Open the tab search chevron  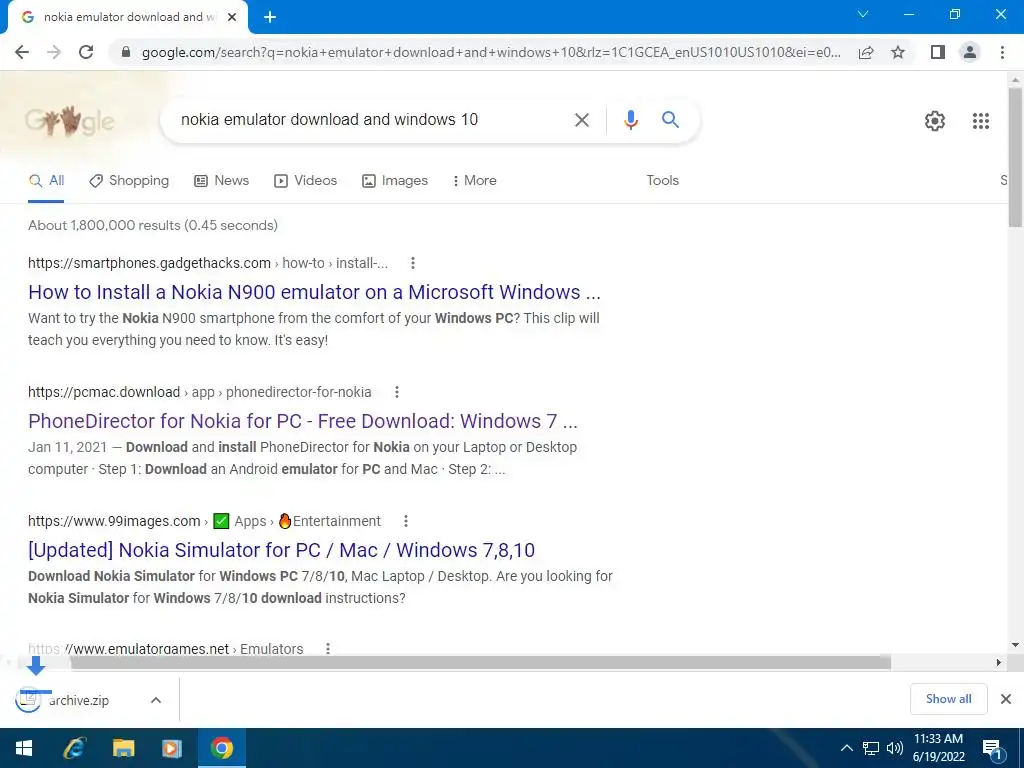pos(863,14)
